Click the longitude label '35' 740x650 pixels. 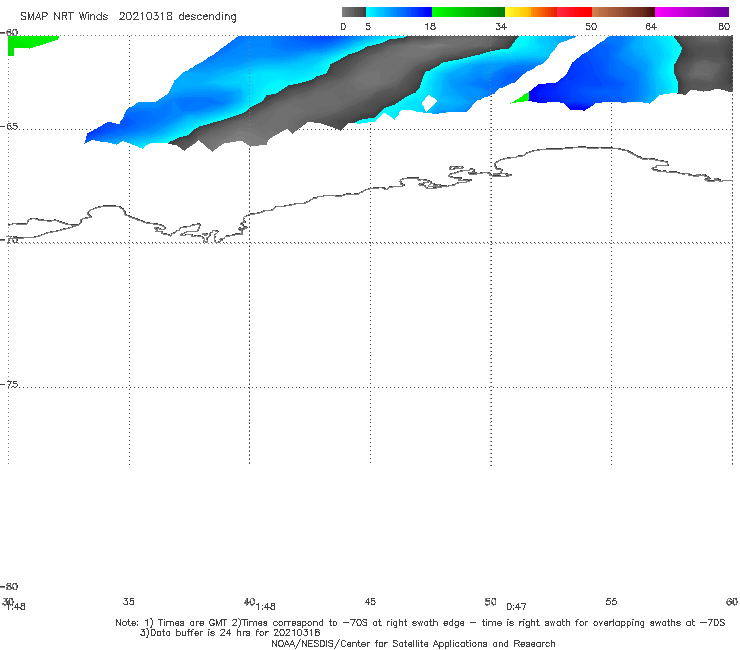129,602
